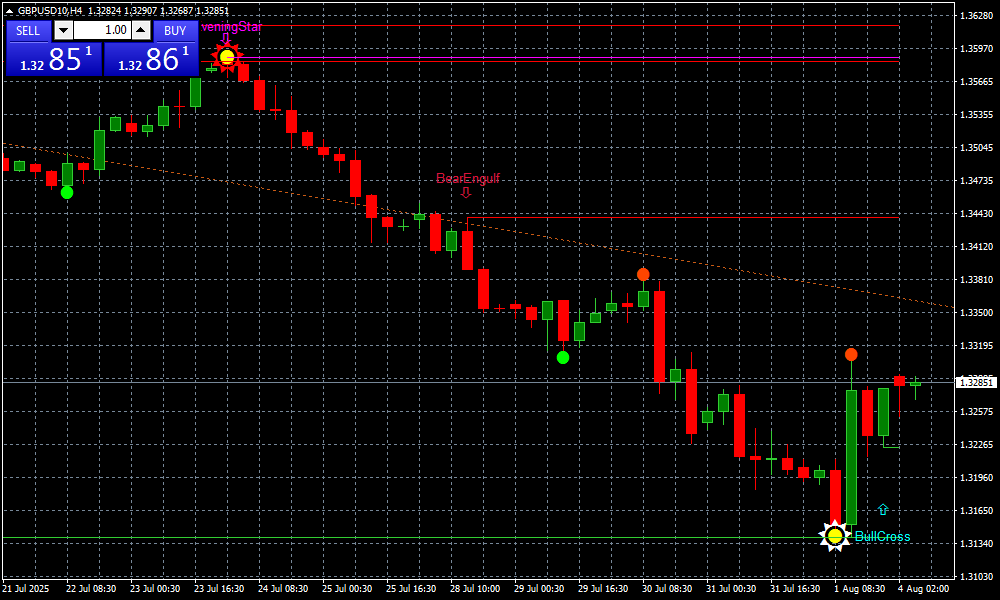Click the red BearEngulf down arrow
This screenshot has height=600, width=1000.
(466, 193)
